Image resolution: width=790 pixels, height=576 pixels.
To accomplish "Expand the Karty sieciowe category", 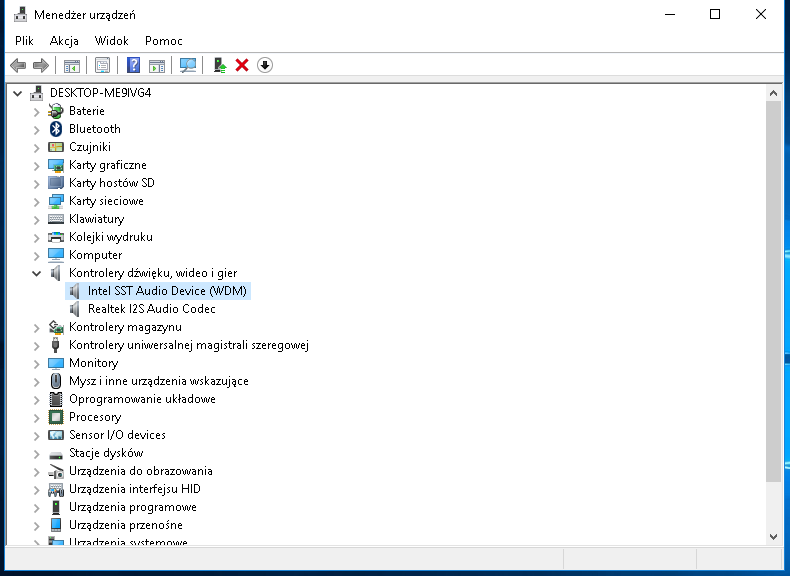I will click(36, 202).
